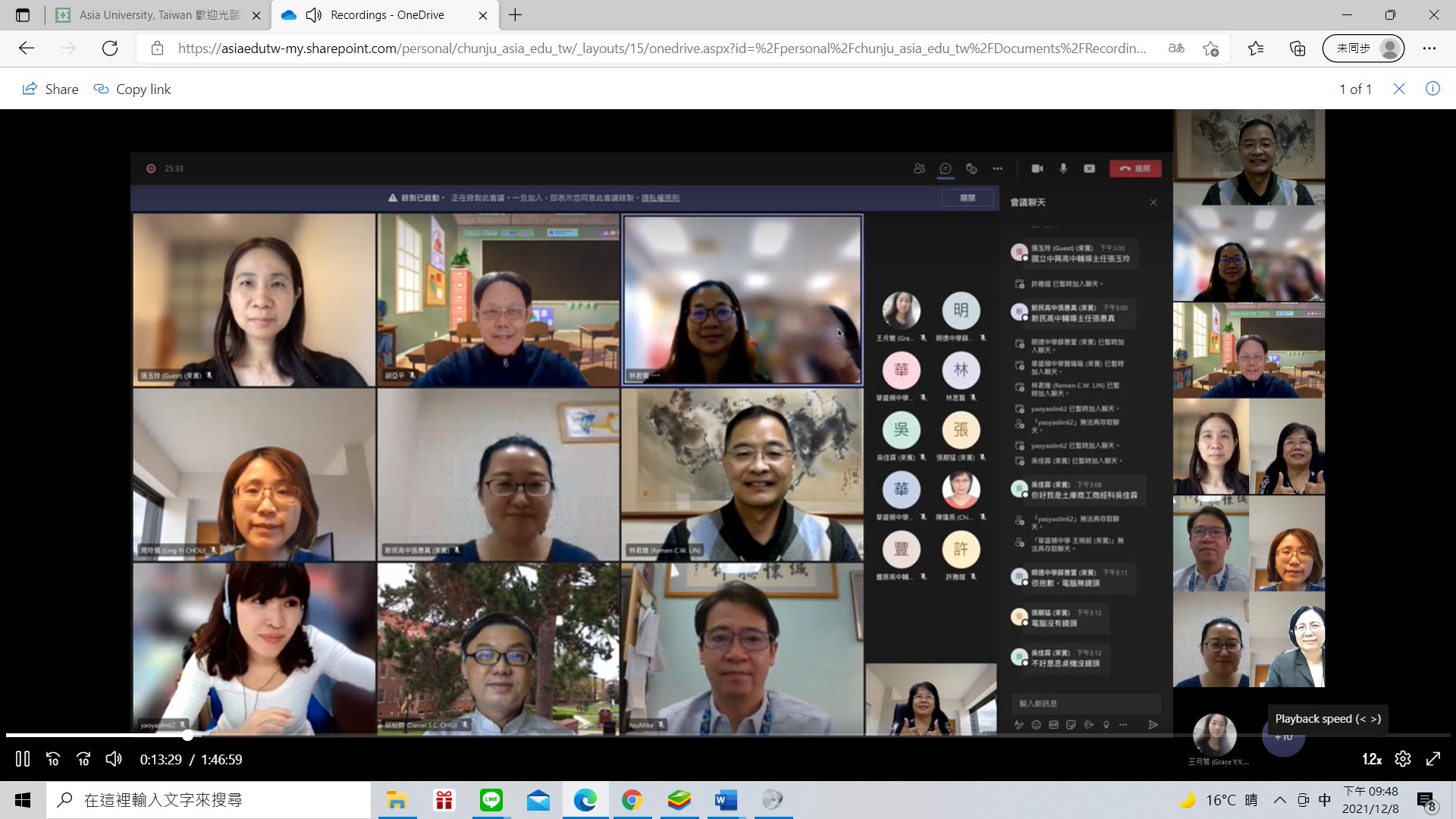Click the seek bar handle
The height and width of the screenshot is (819, 1456).
[x=187, y=735]
